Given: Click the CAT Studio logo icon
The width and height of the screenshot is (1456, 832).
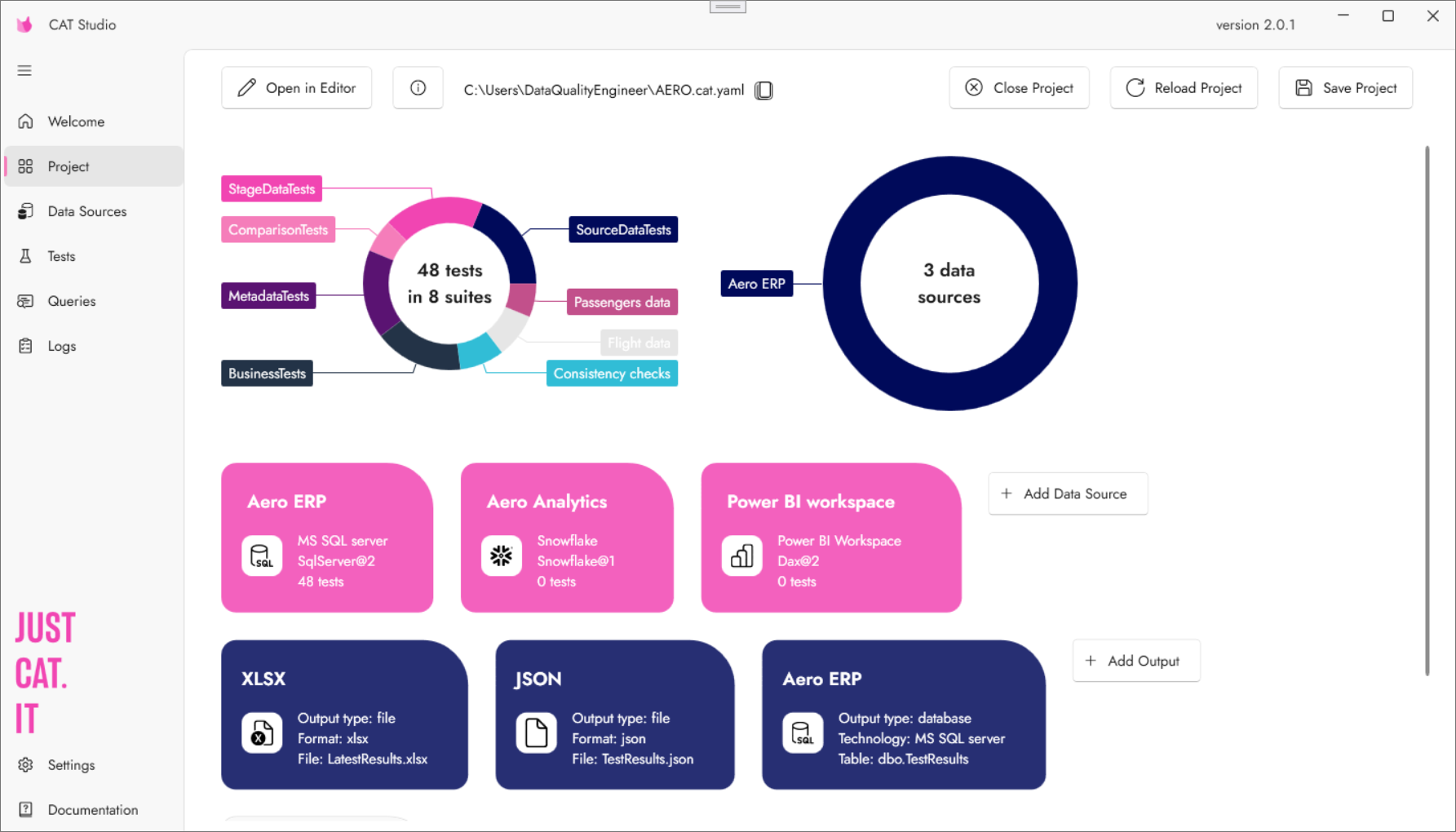Looking at the screenshot, I should point(24,24).
